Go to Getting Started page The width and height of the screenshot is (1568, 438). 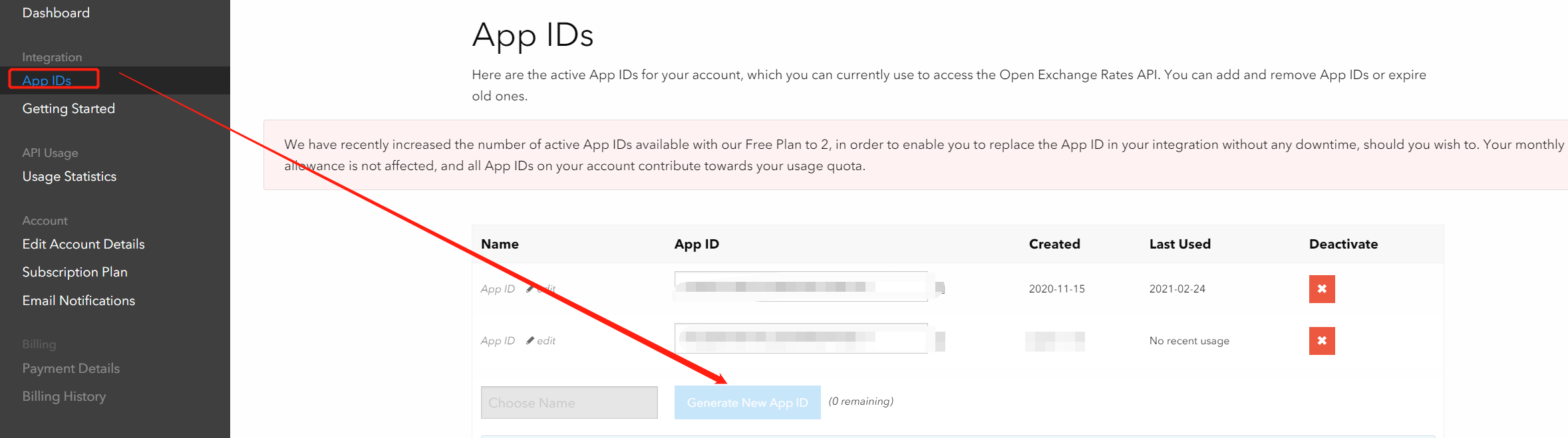(x=69, y=108)
